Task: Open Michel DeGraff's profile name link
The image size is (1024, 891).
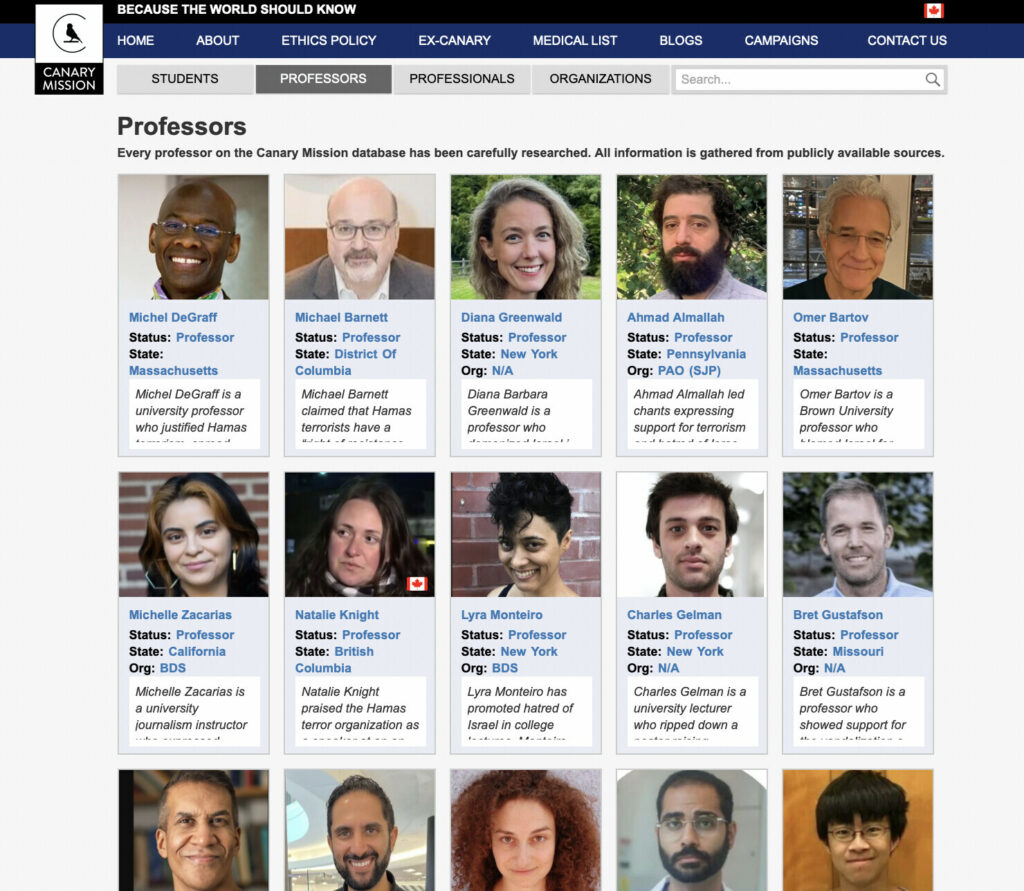Action: [172, 317]
